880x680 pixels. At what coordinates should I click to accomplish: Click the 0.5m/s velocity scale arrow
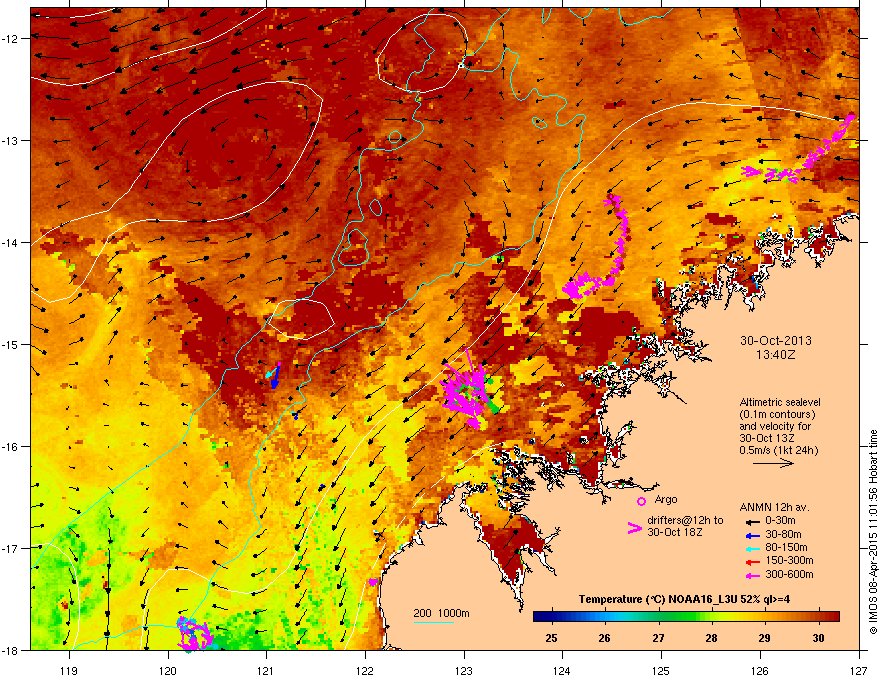773,463
